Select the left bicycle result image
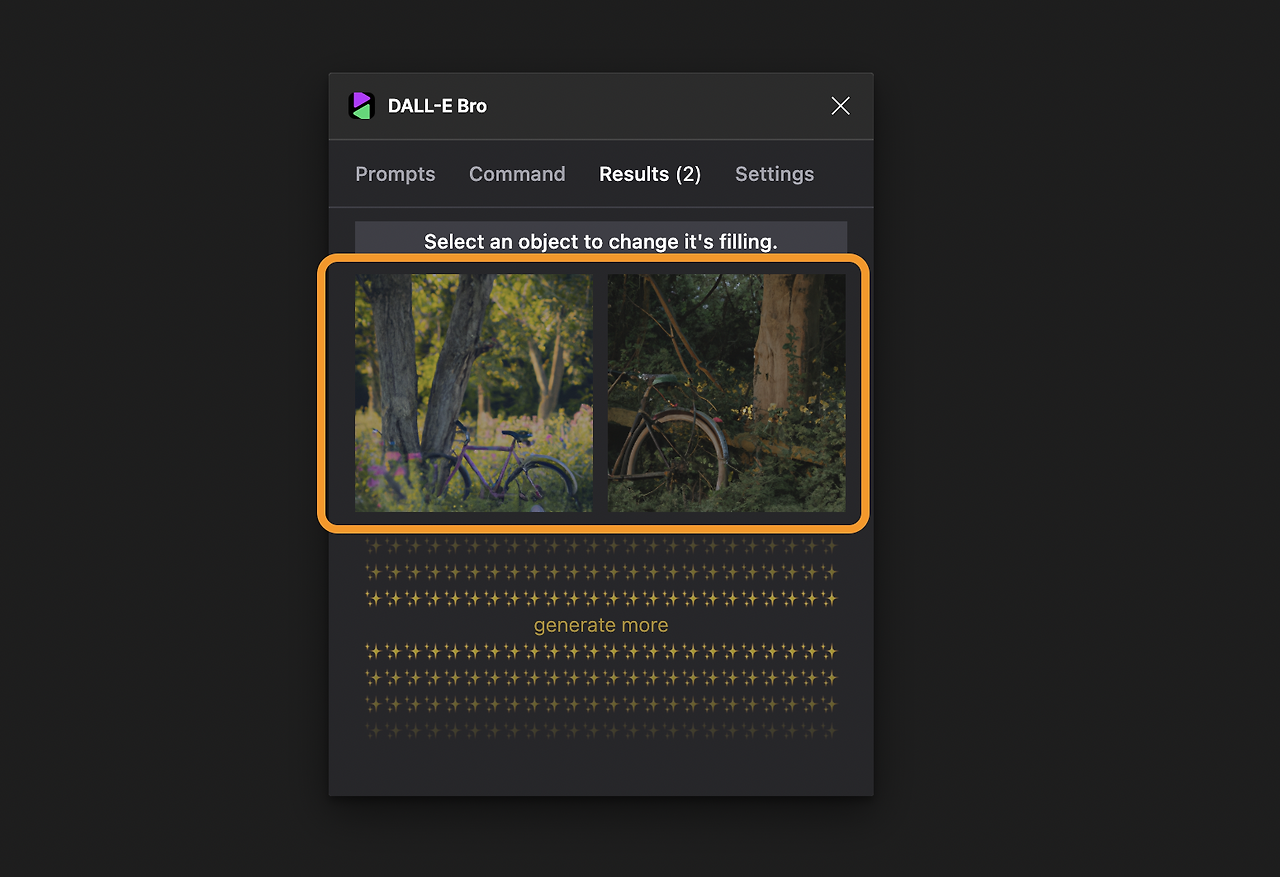This screenshot has height=877, width=1280. pyautogui.click(x=473, y=392)
